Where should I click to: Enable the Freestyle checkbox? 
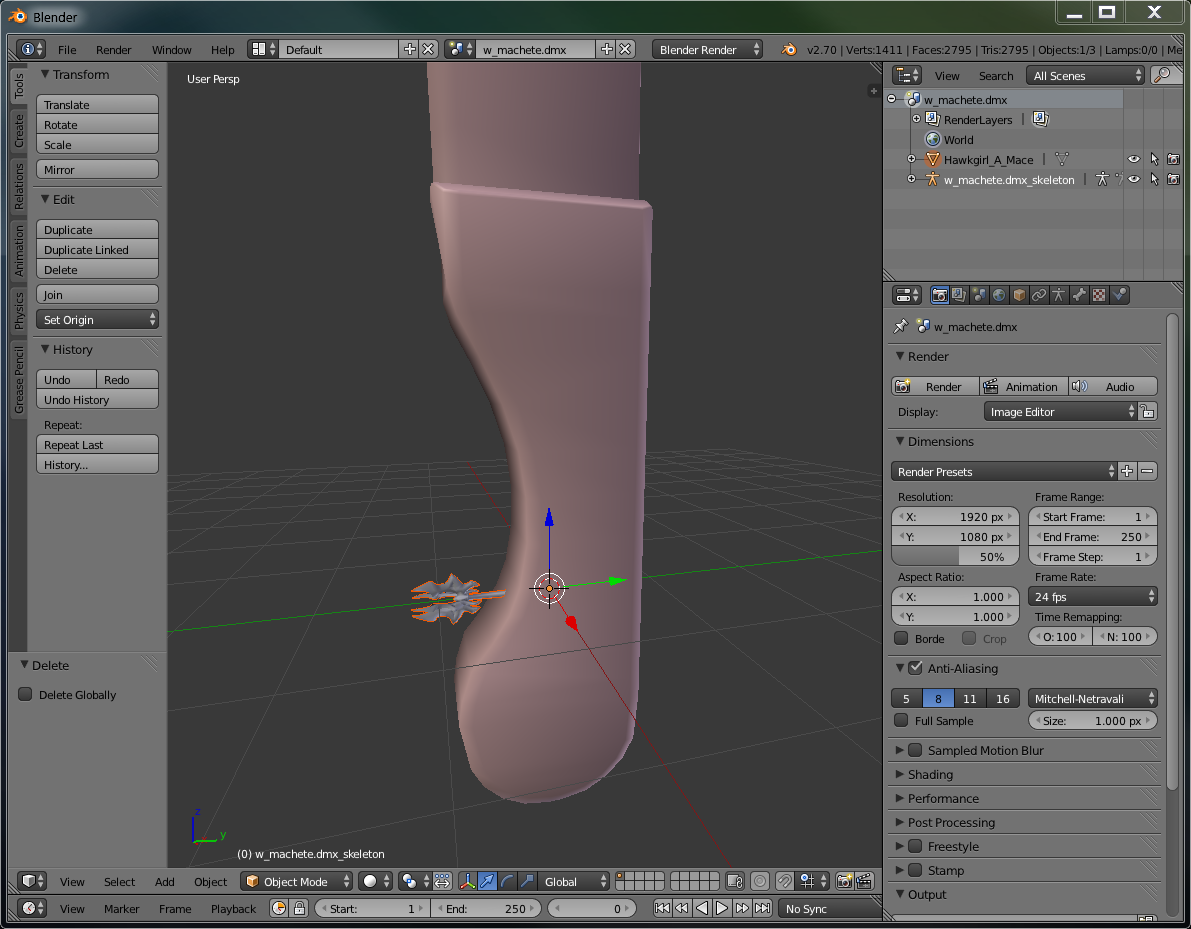click(x=915, y=845)
